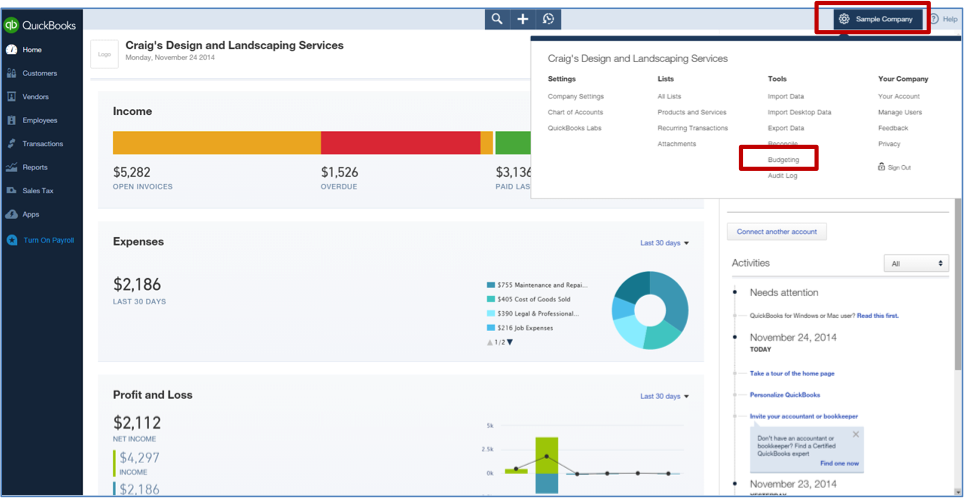
Task: Click the Employees sidebar icon
Action: click(11, 121)
